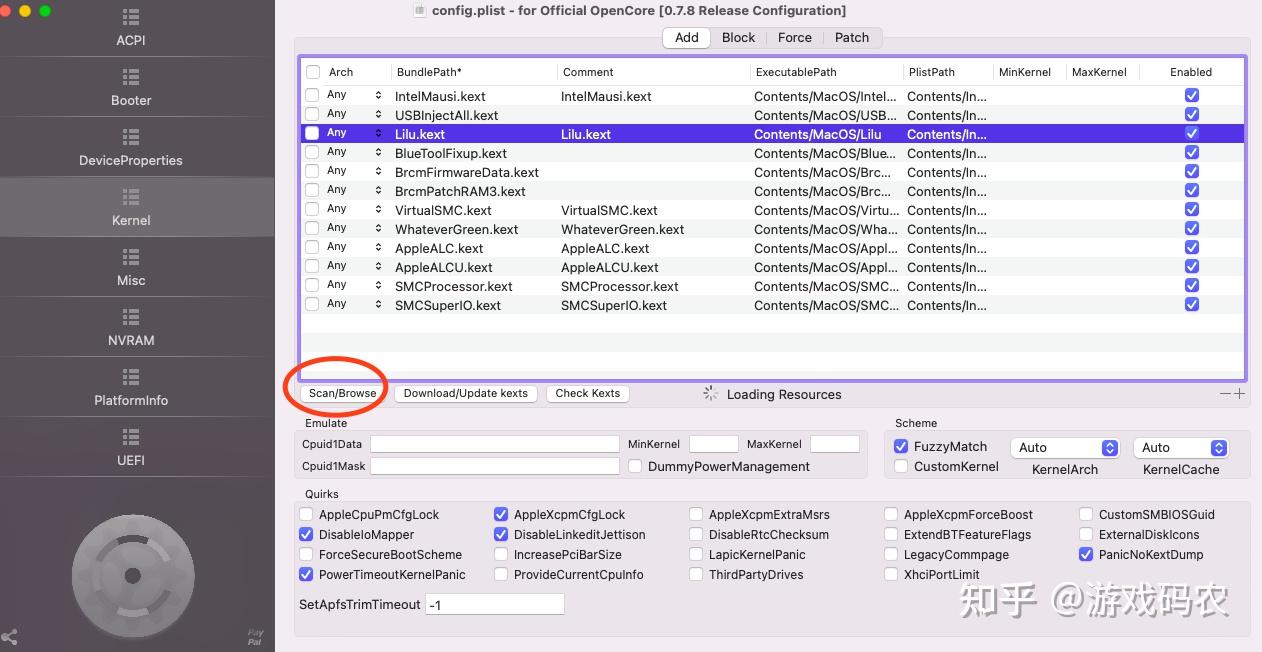Disable the IntelMausi.kext Enabled checkbox
Viewport: 1262px width, 652px height.
click(1192, 96)
